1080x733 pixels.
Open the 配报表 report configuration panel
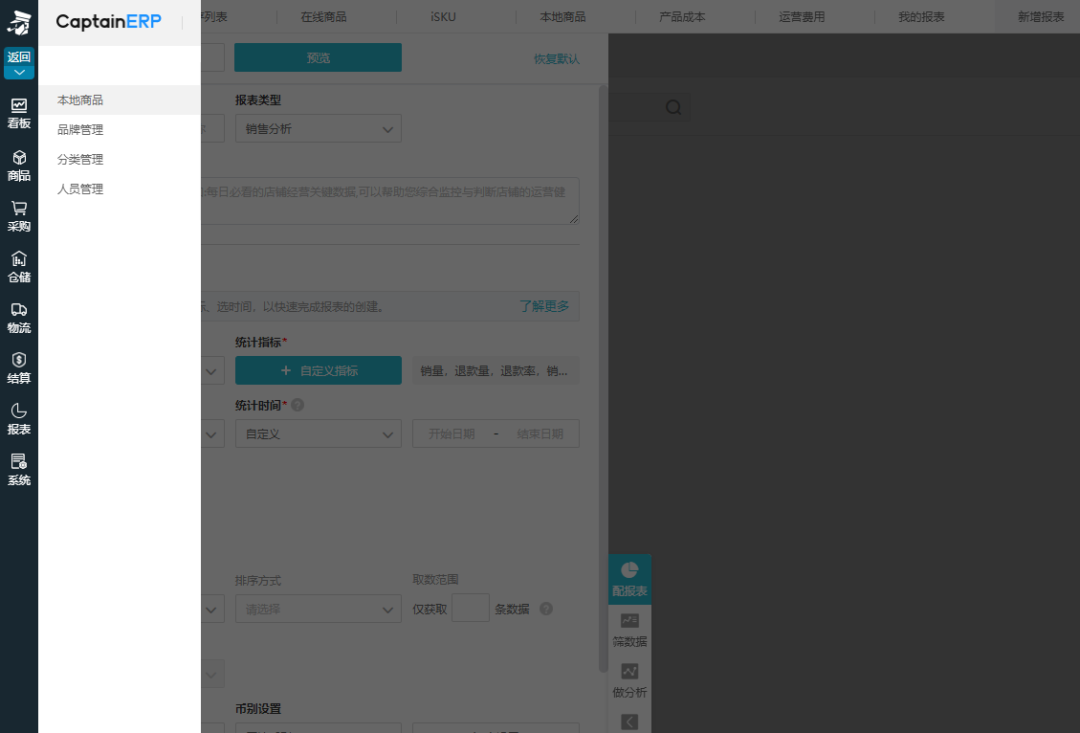(629, 578)
